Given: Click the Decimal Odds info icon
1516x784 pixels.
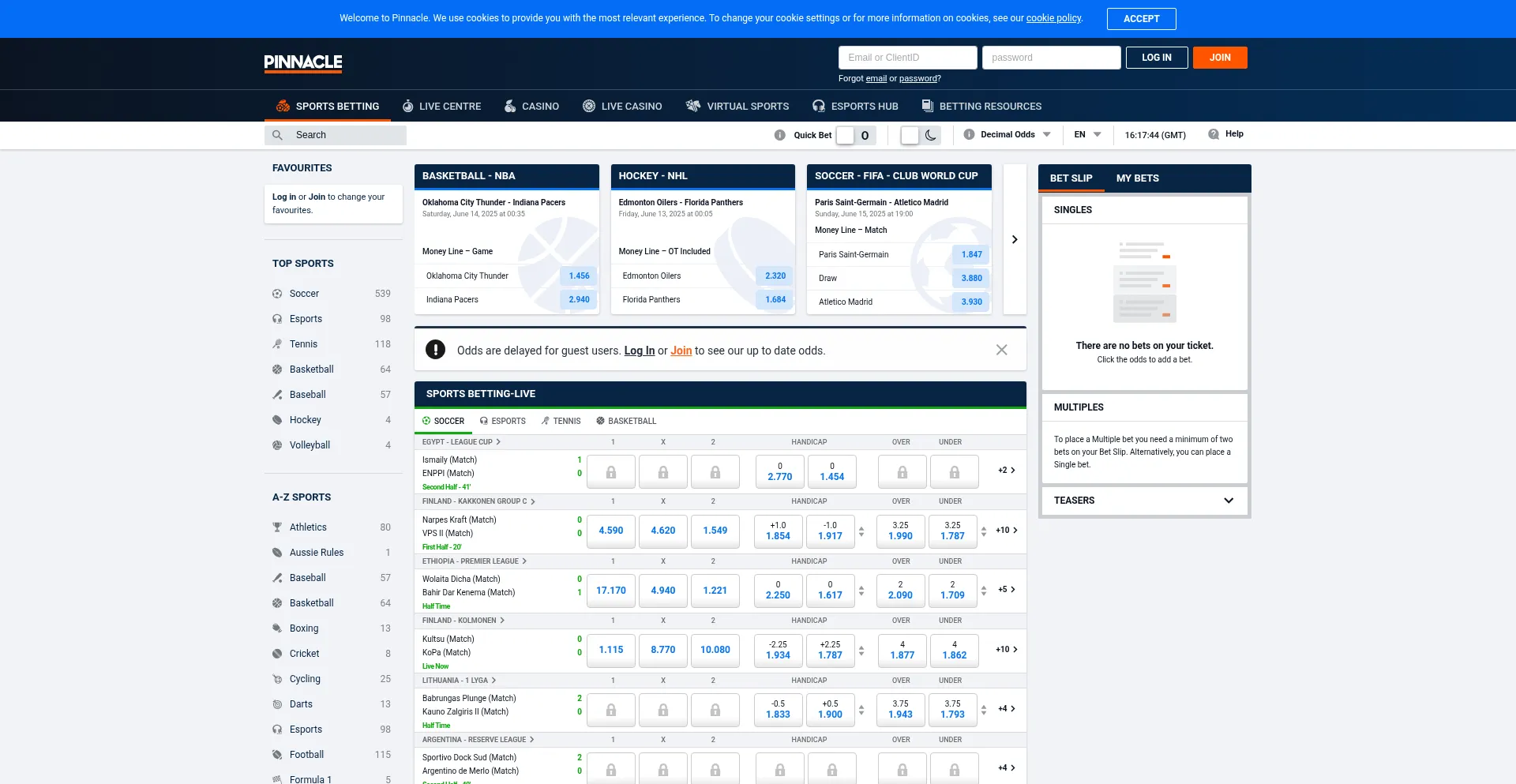Looking at the screenshot, I should pyautogui.click(x=969, y=134).
